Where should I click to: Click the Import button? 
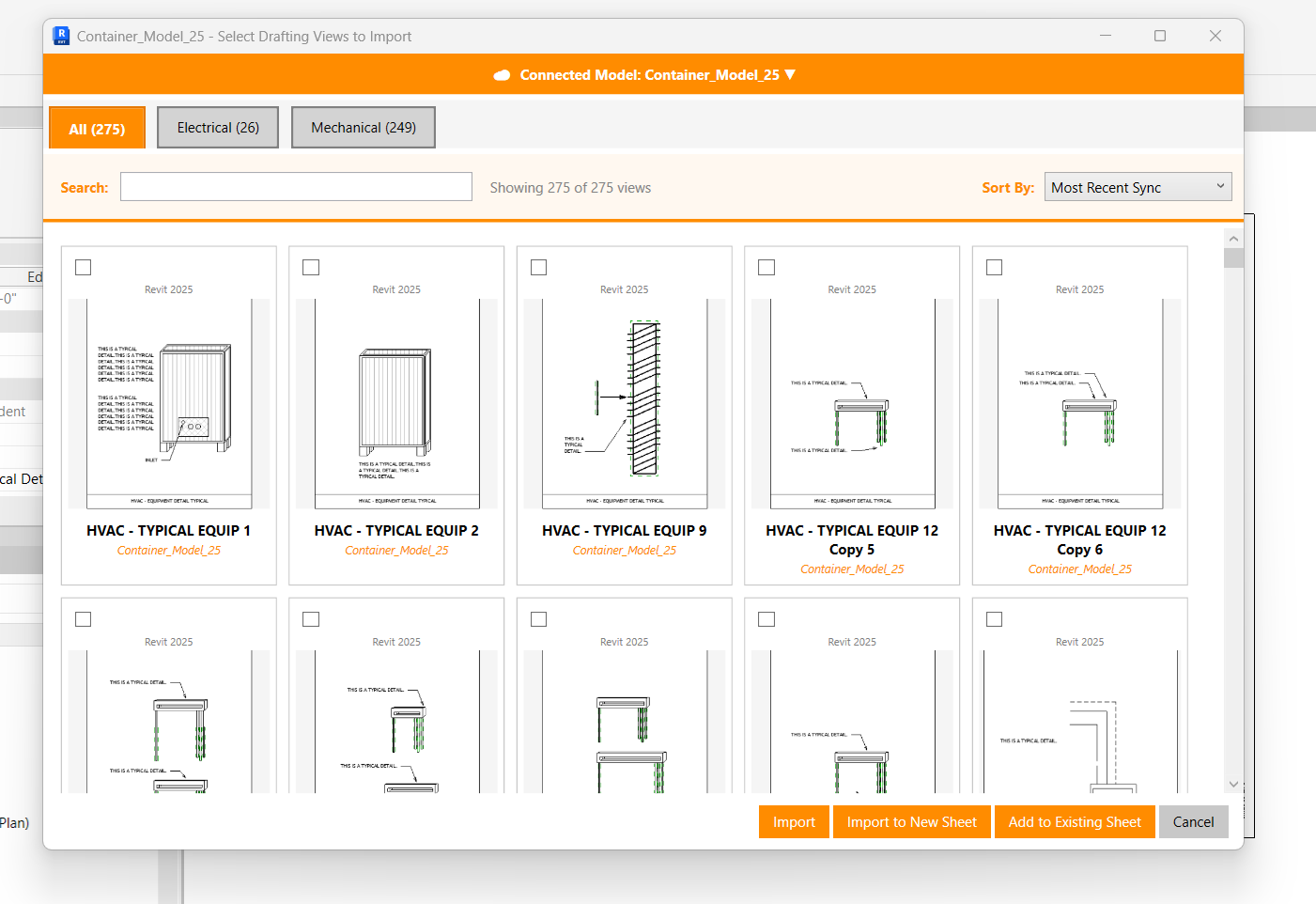coord(793,821)
